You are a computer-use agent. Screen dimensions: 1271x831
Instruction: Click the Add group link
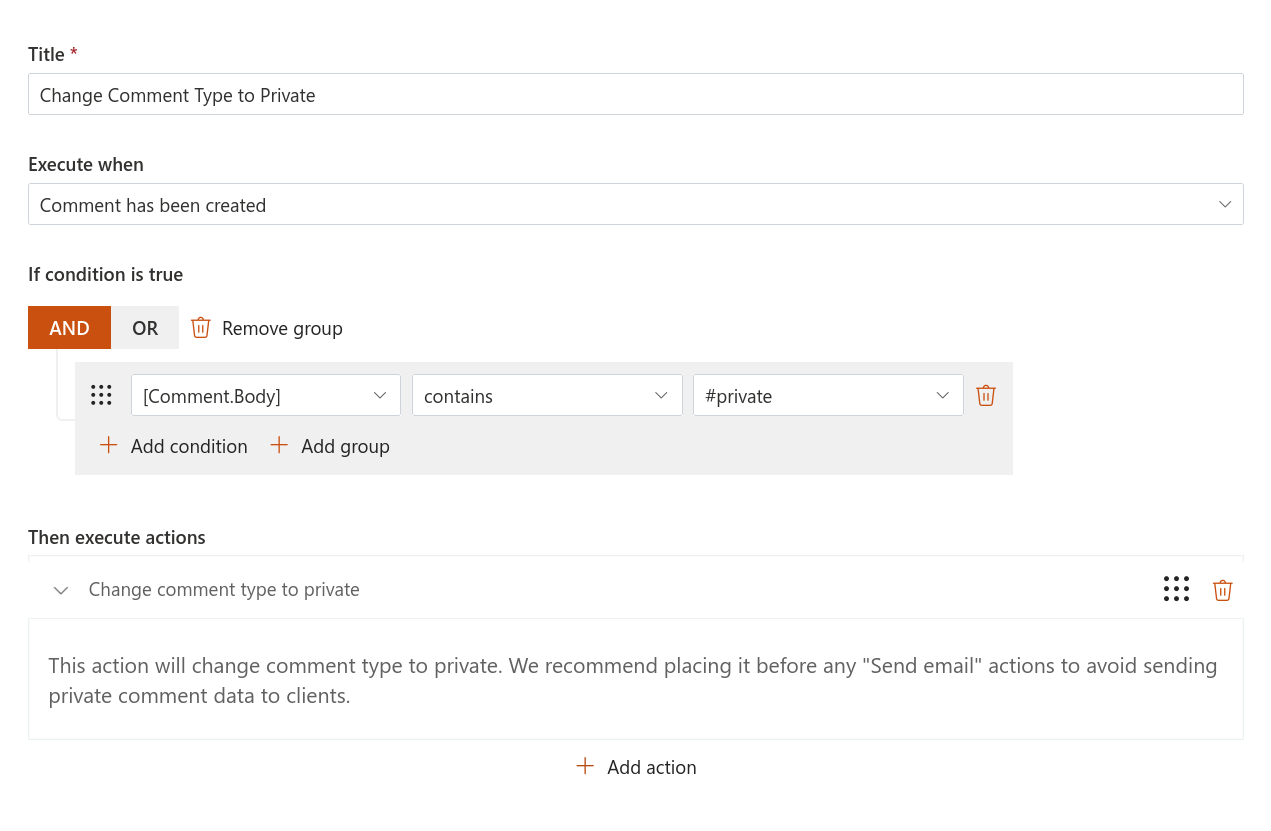tap(345, 445)
